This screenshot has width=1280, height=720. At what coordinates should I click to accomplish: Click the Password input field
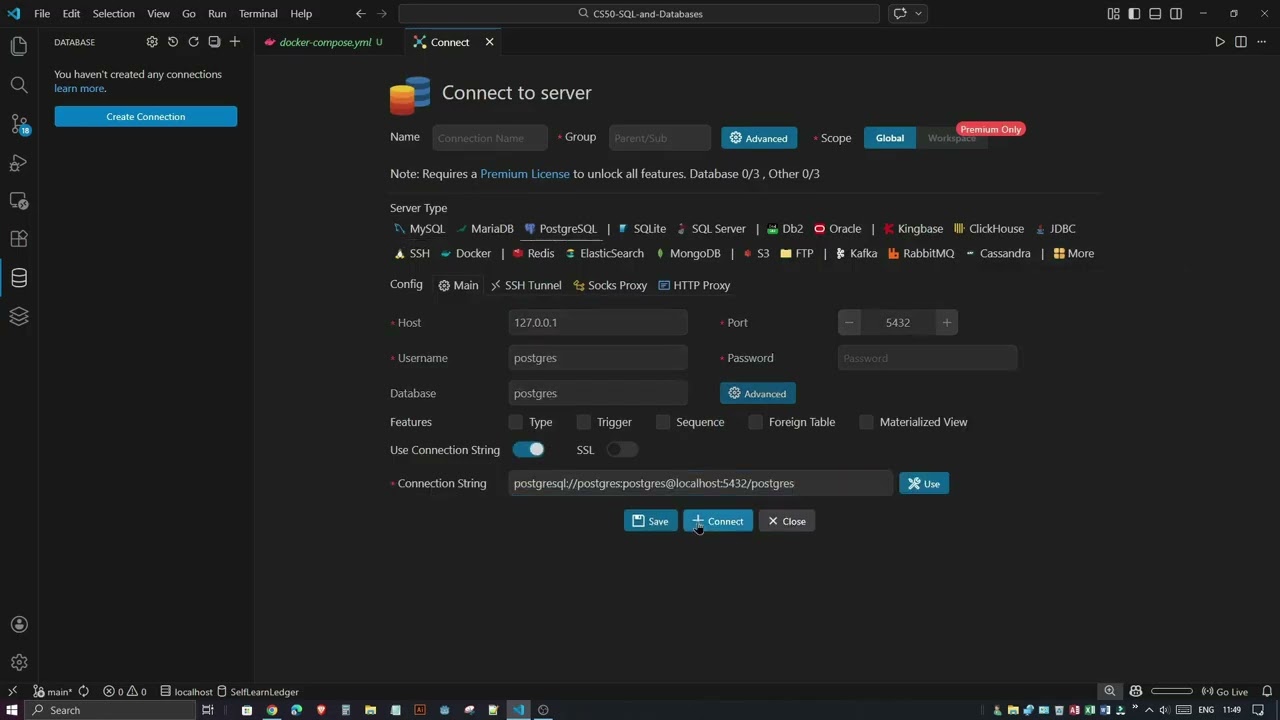(x=927, y=358)
